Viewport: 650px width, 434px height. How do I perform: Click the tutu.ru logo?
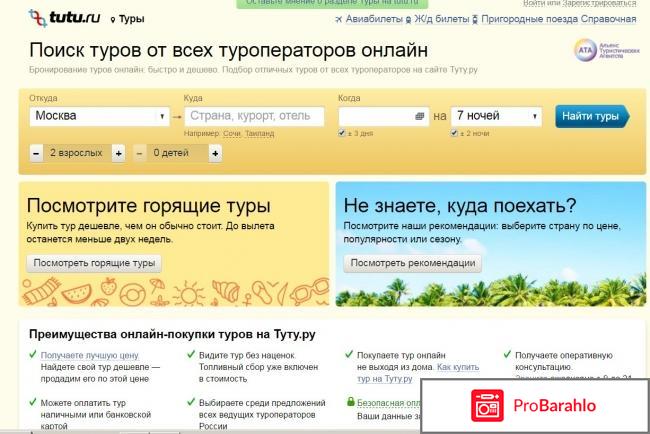(64, 18)
